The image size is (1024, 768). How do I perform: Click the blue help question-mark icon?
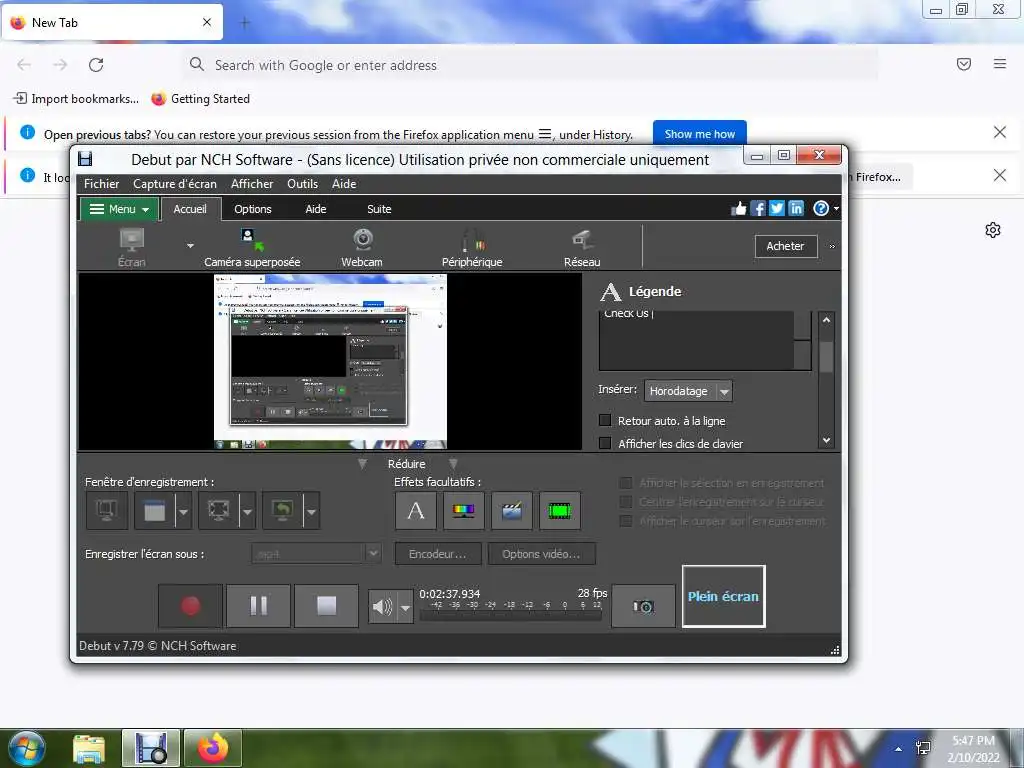820,208
